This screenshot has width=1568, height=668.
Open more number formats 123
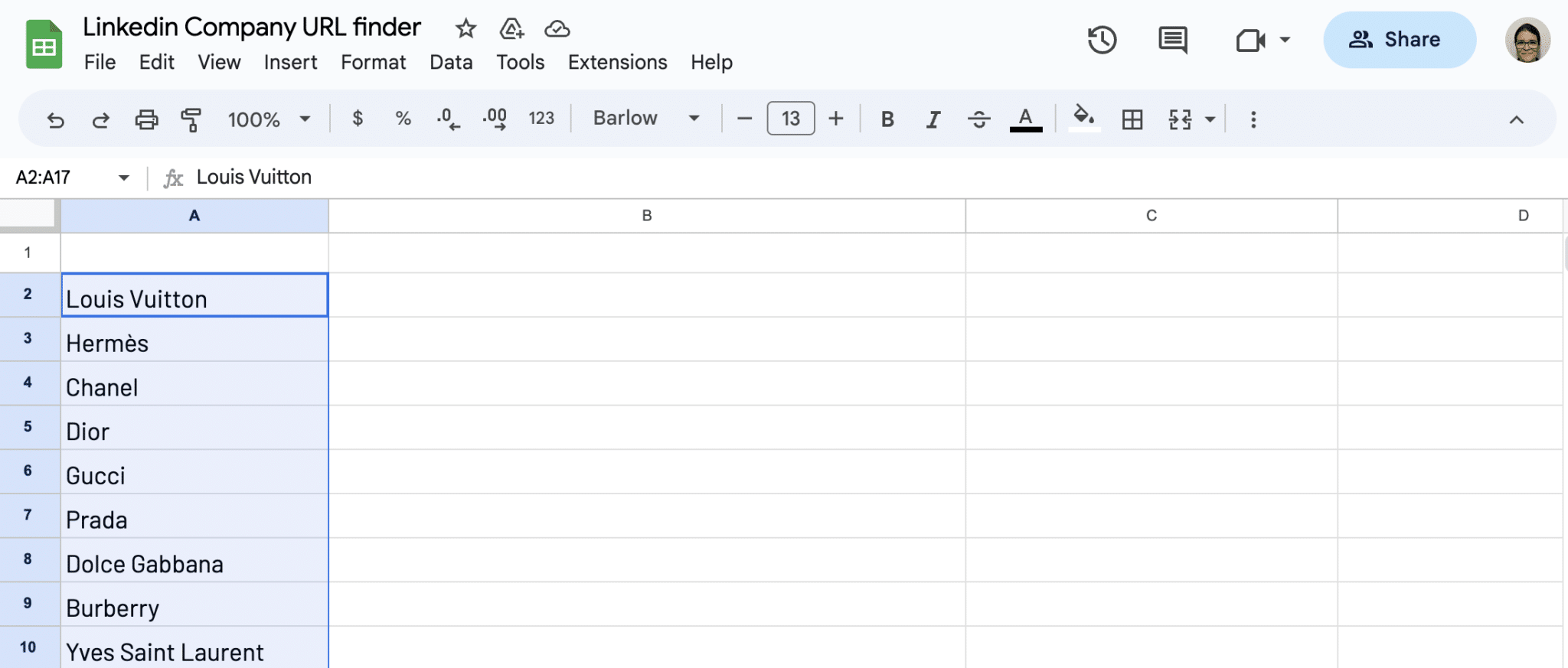[x=541, y=119]
